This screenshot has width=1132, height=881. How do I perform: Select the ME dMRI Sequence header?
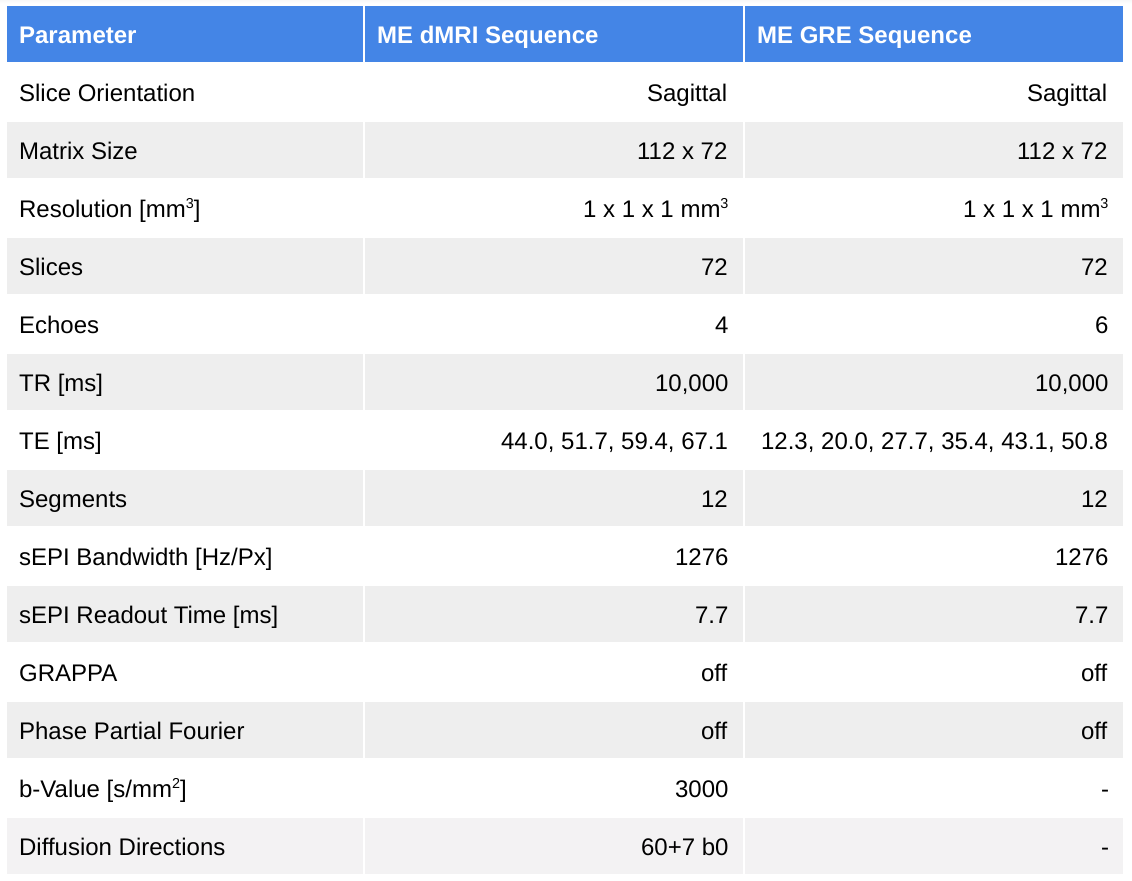click(487, 35)
